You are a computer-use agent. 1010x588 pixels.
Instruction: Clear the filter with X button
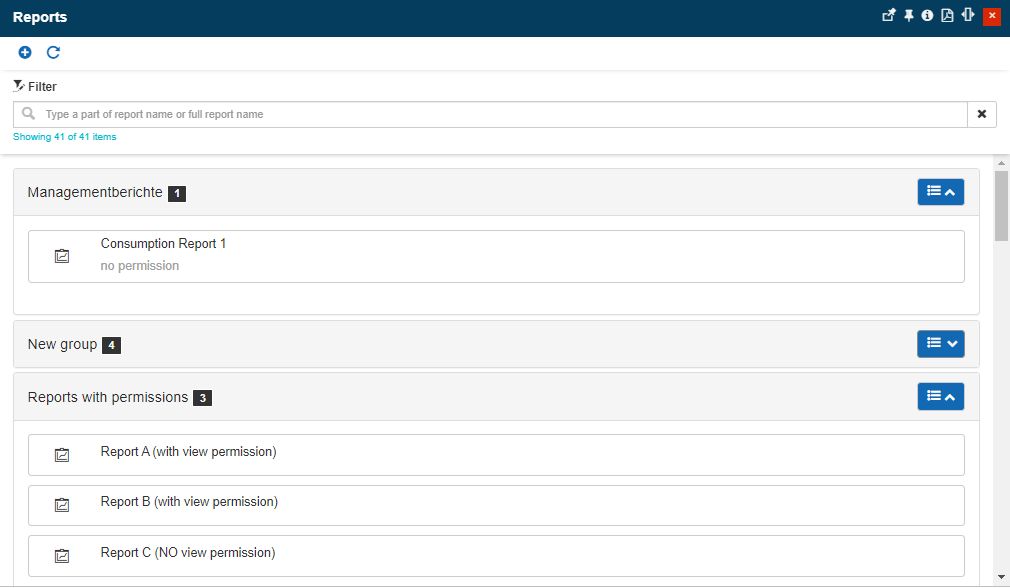pos(981,114)
